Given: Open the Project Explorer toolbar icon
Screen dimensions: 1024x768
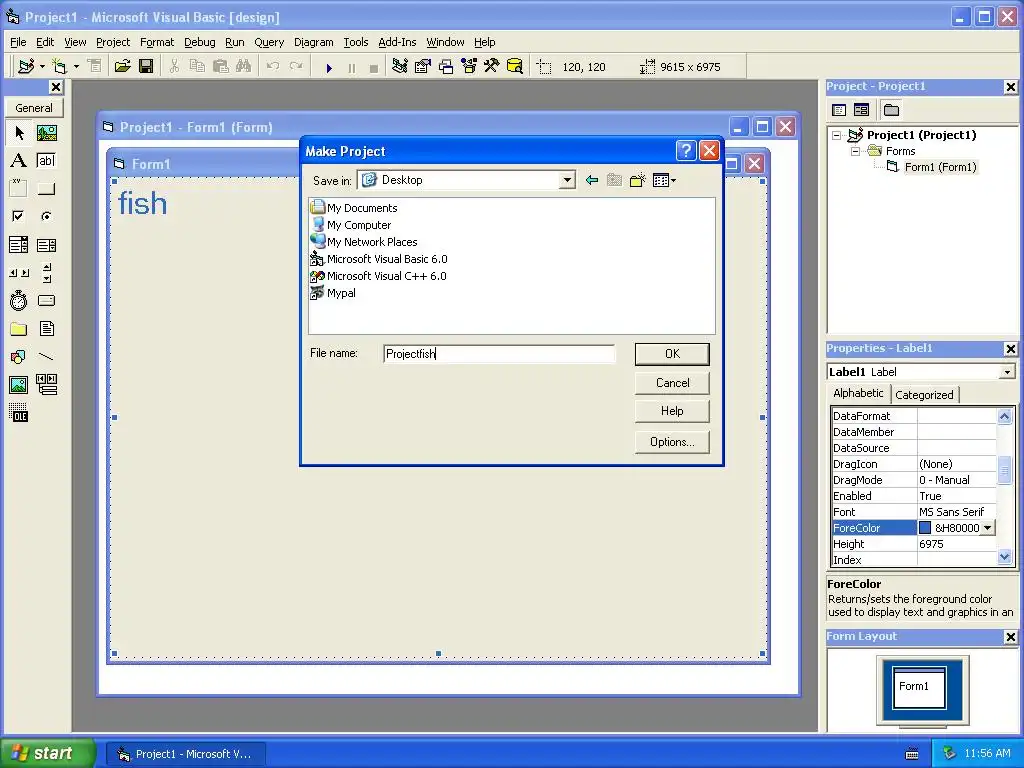Looking at the screenshot, I should pos(400,67).
